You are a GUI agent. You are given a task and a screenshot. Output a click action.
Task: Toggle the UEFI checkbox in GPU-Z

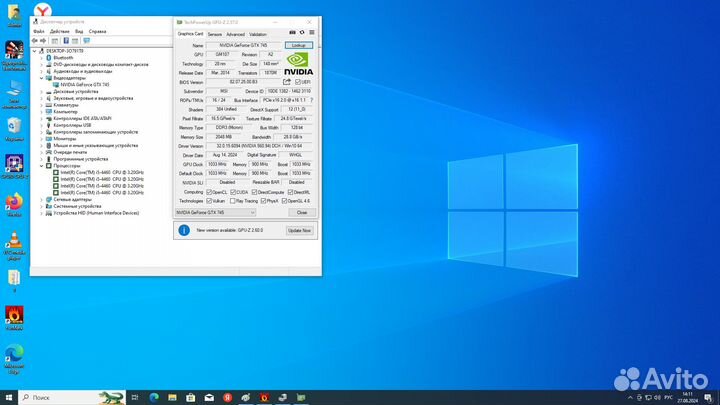tap(298, 82)
